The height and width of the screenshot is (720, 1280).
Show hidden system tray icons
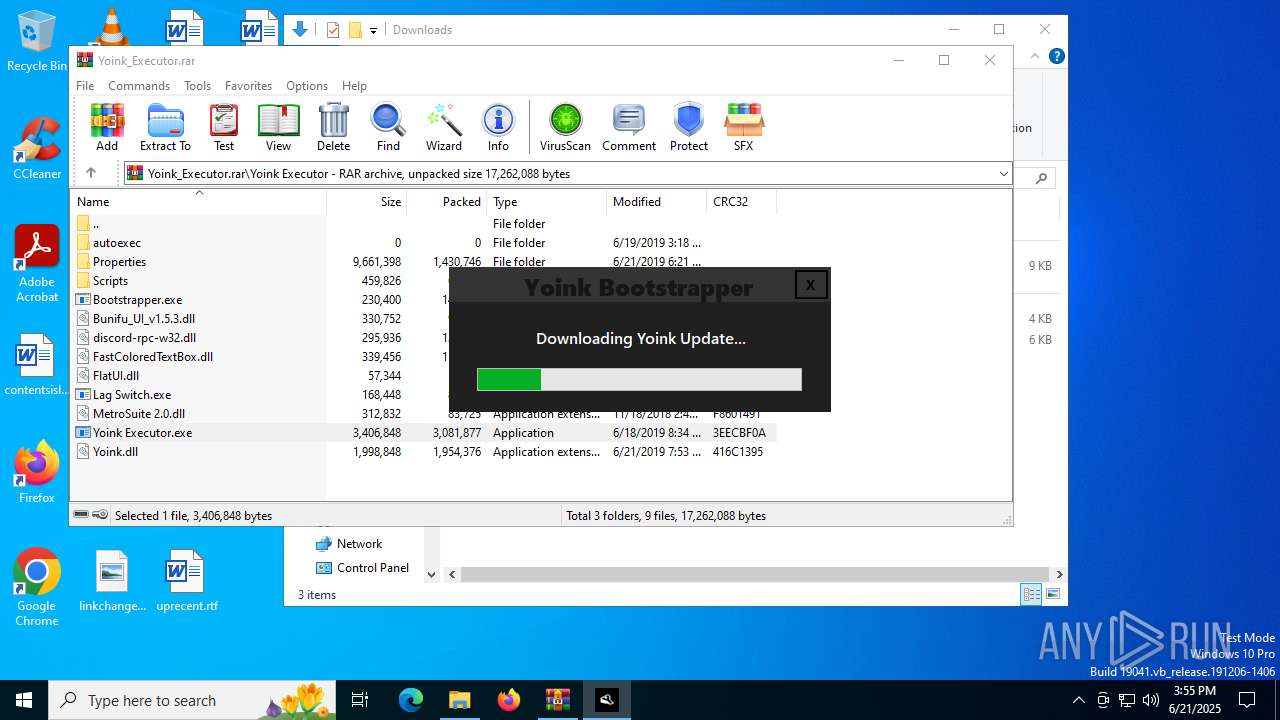click(x=1078, y=700)
